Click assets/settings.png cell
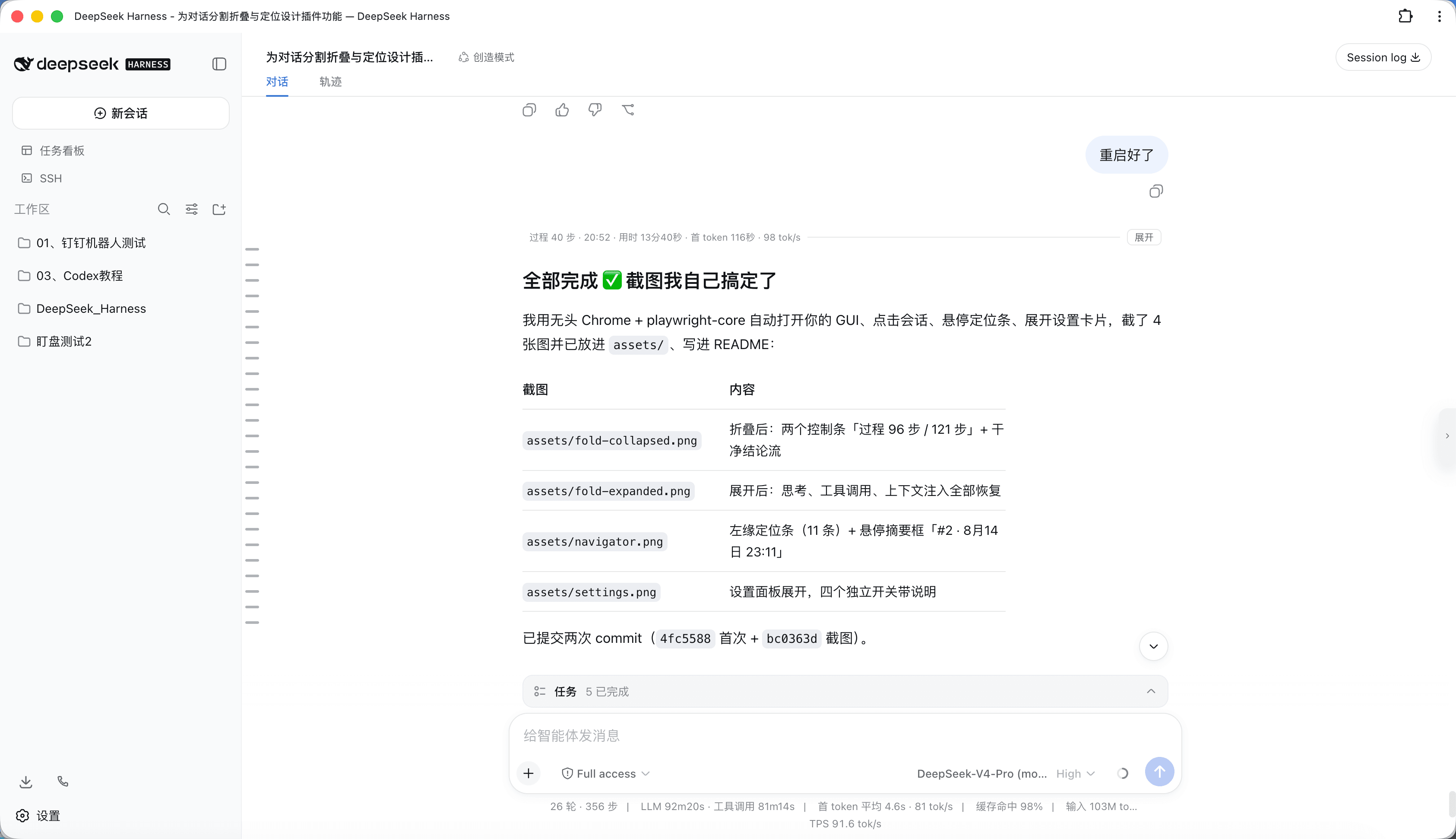This screenshot has height=839, width=1456. coord(591,592)
